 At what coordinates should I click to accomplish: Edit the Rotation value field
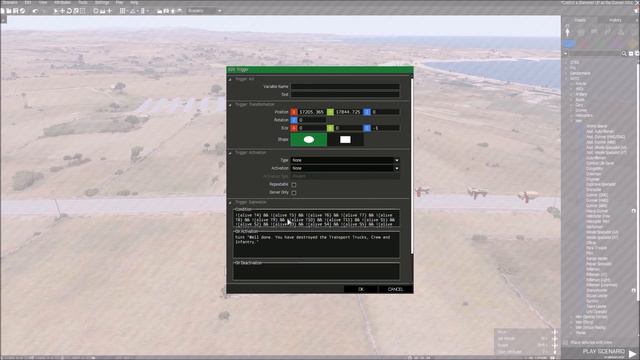pos(311,120)
